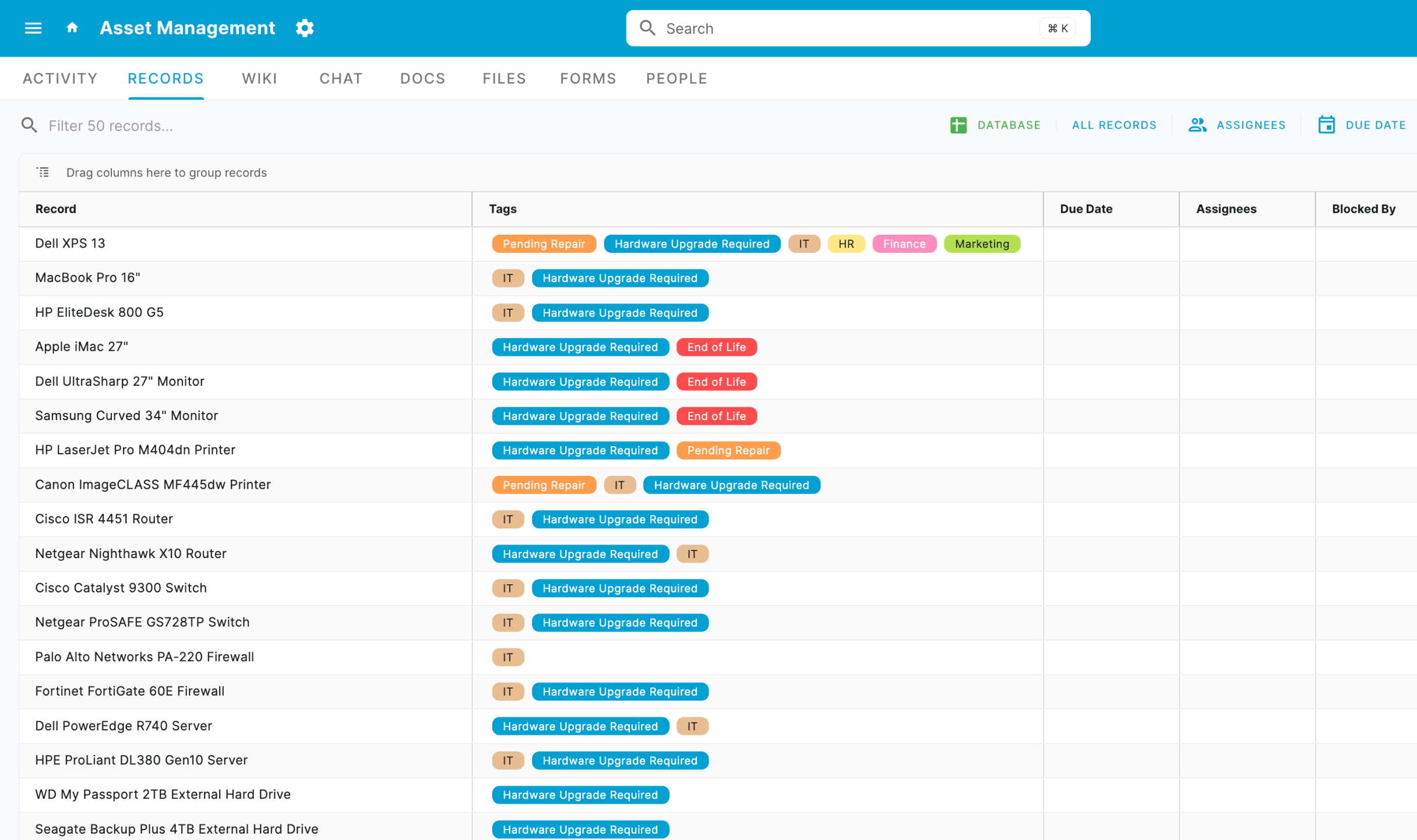Open Dell UltraSharp 27" Monitor record
Viewport: 1417px width, 840px height.
coord(119,381)
